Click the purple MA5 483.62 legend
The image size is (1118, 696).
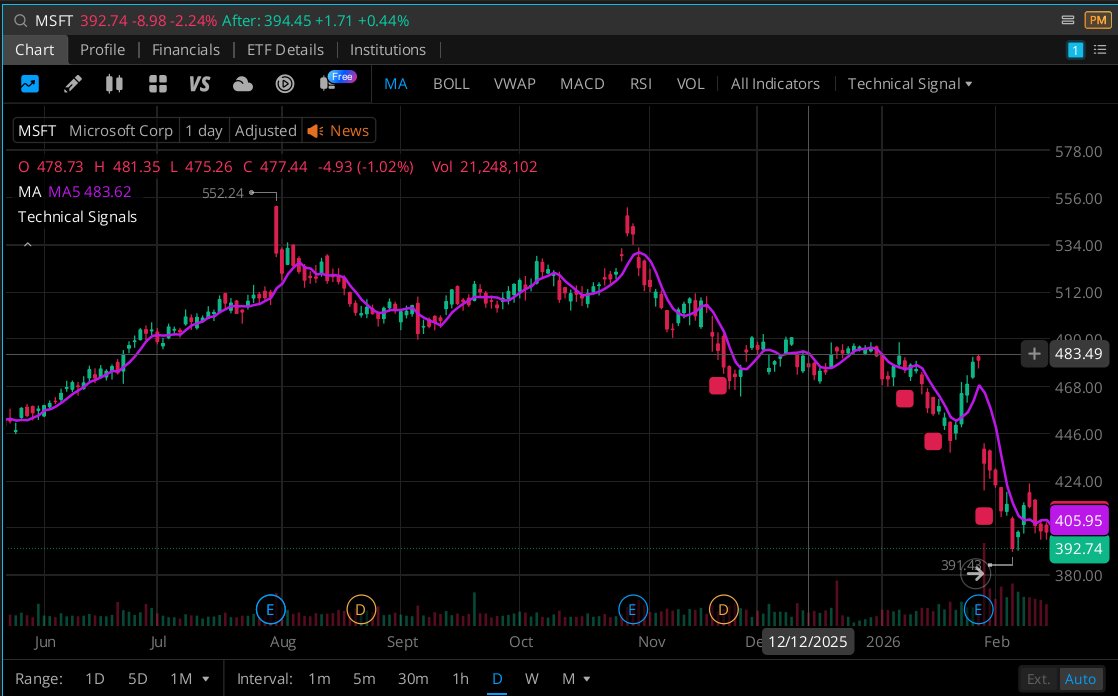[90, 192]
